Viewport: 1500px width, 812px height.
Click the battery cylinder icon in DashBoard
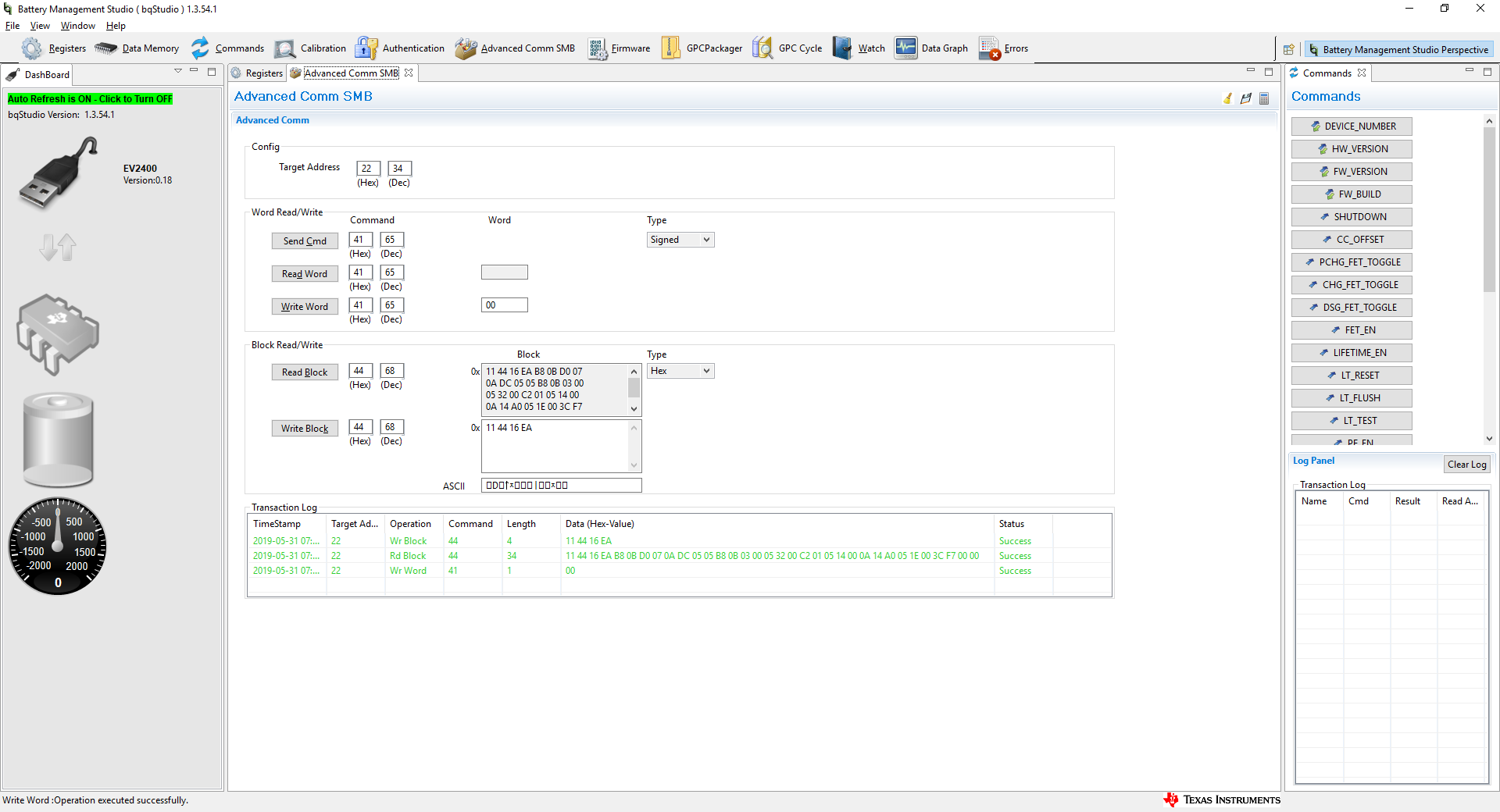click(x=58, y=440)
